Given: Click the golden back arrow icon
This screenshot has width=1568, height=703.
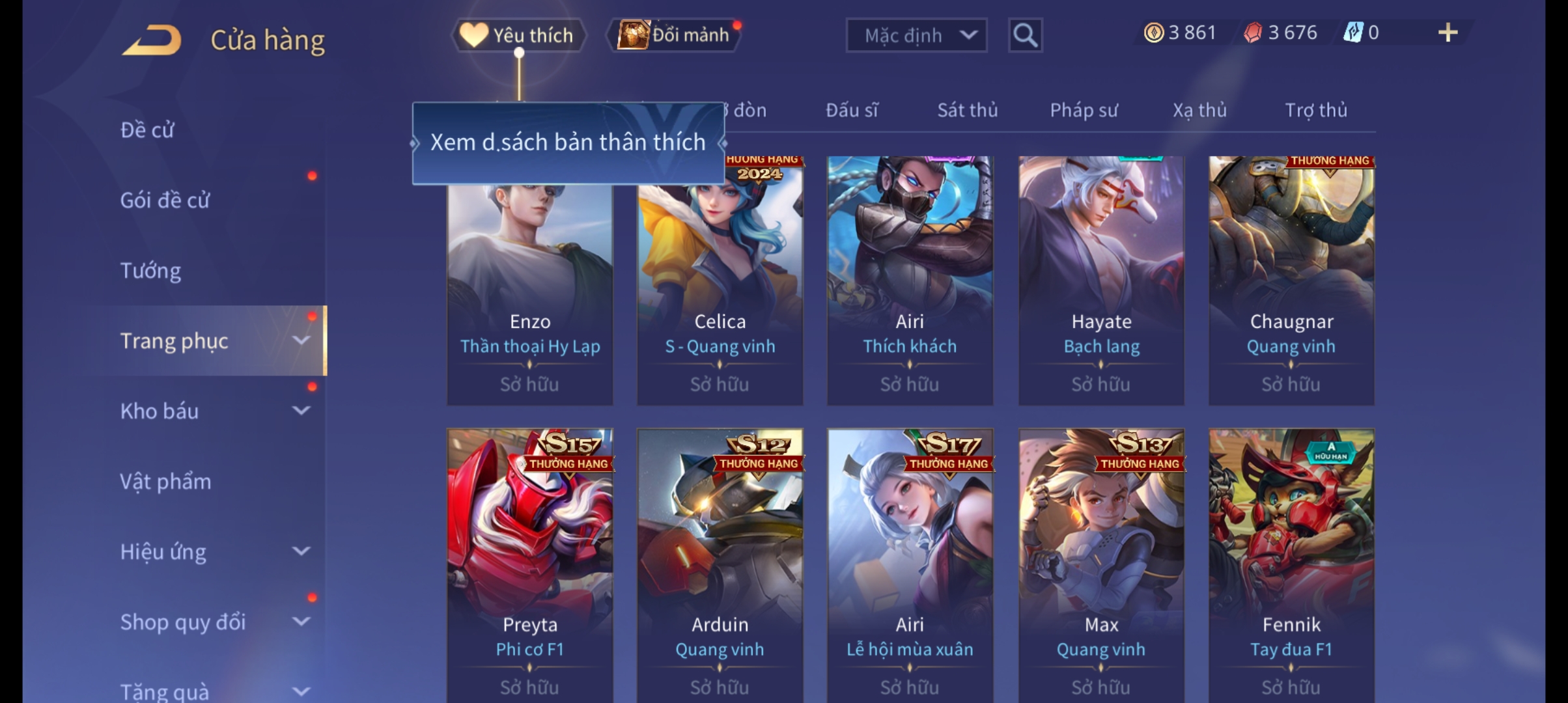Looking at the screenshot, I should (152, 40).
